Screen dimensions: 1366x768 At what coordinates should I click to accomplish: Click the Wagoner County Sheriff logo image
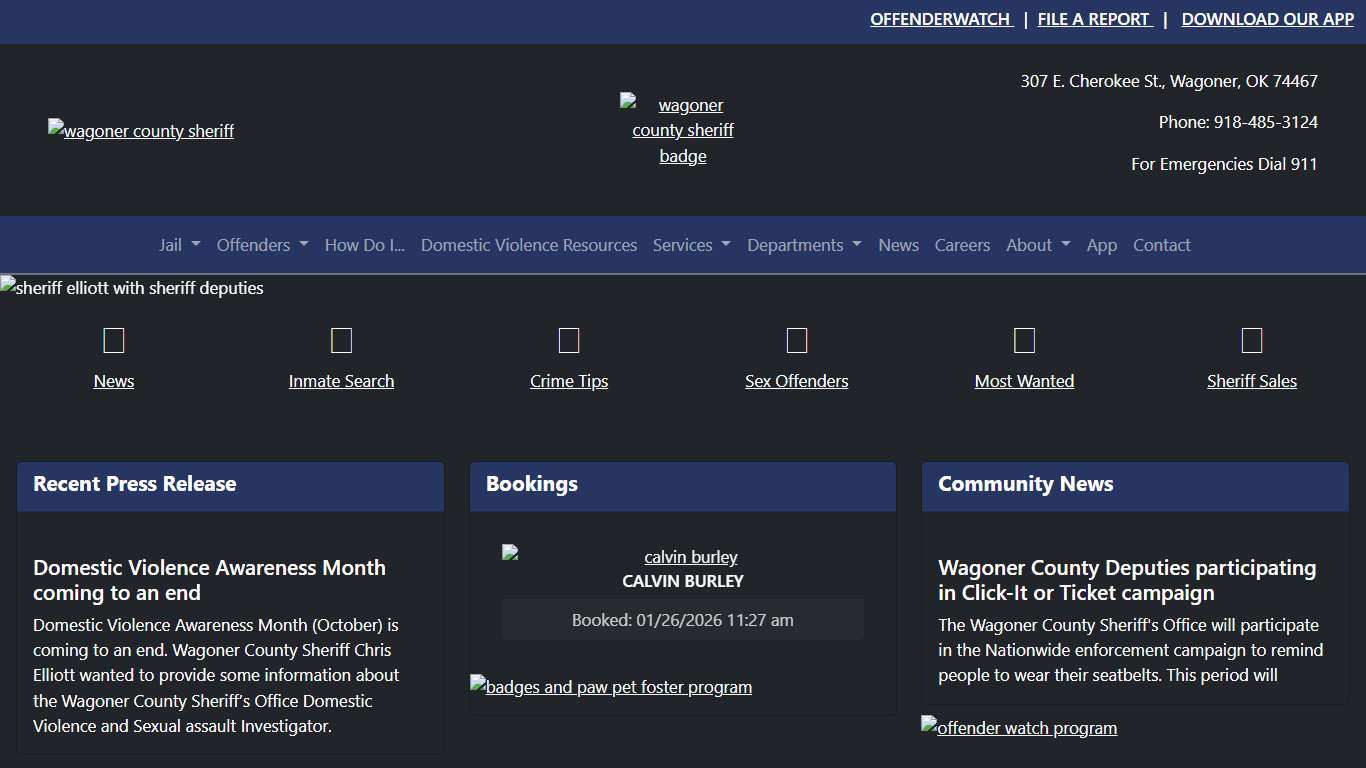tap(141, 131)
